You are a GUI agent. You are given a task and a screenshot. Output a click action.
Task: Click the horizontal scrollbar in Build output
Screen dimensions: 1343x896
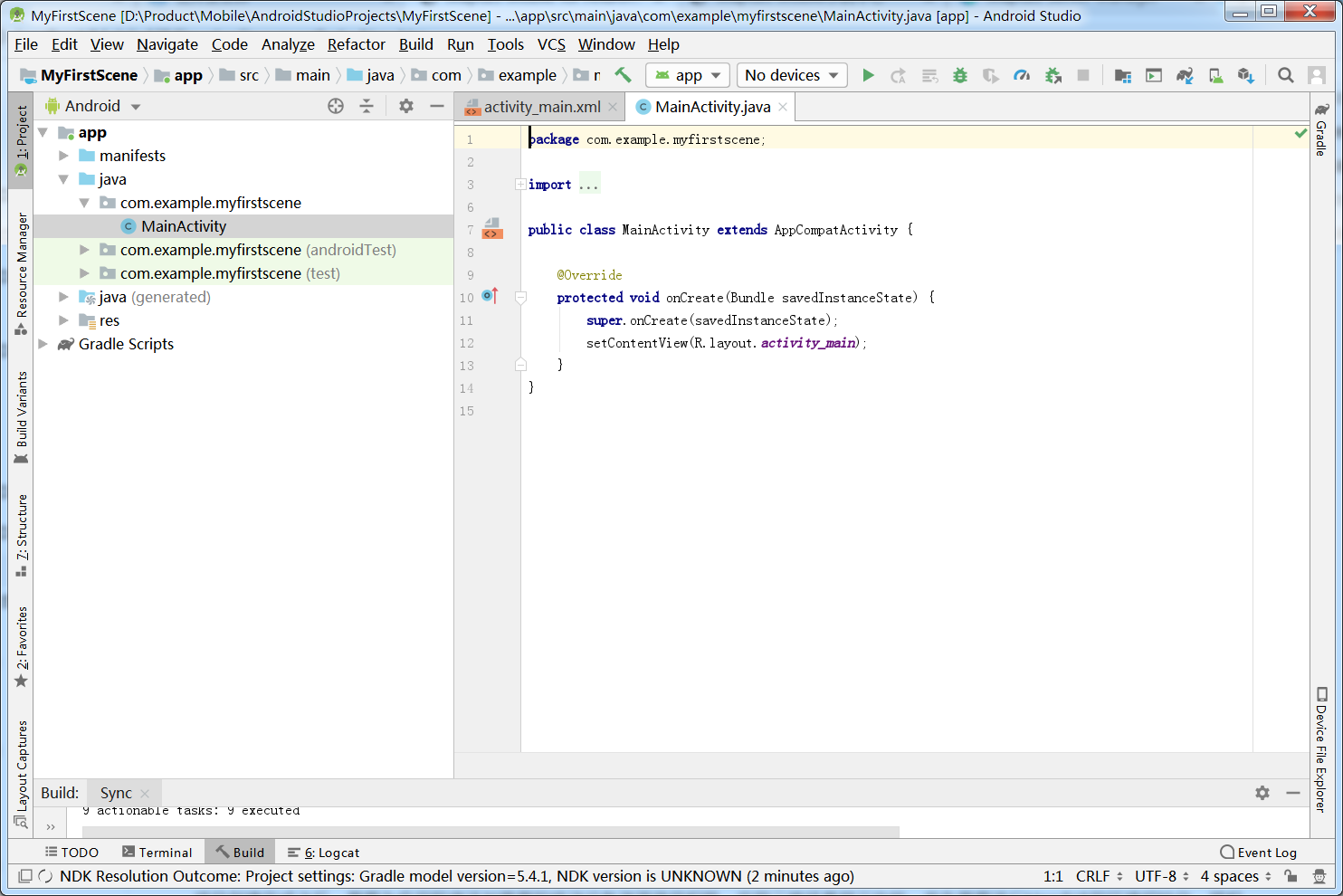click(x=491, y=832)
